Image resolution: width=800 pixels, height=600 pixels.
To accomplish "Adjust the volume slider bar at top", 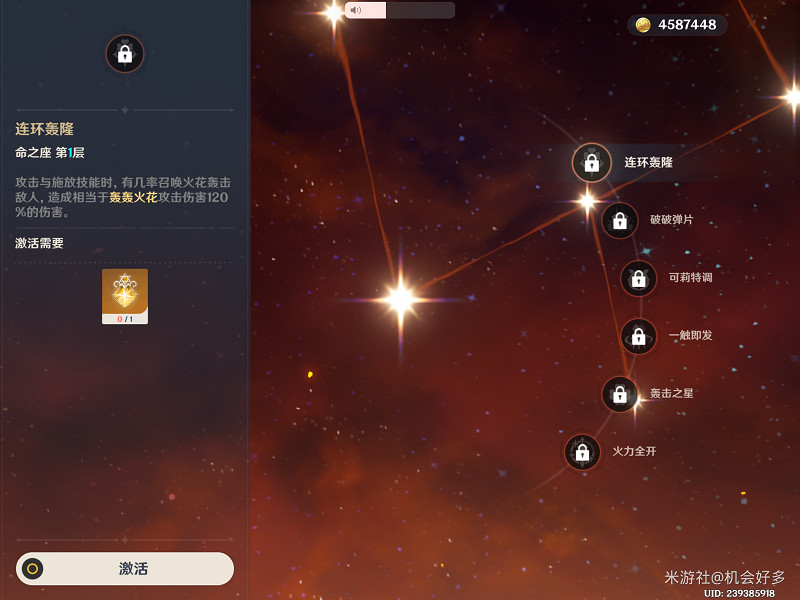I will tap(399, 10).
